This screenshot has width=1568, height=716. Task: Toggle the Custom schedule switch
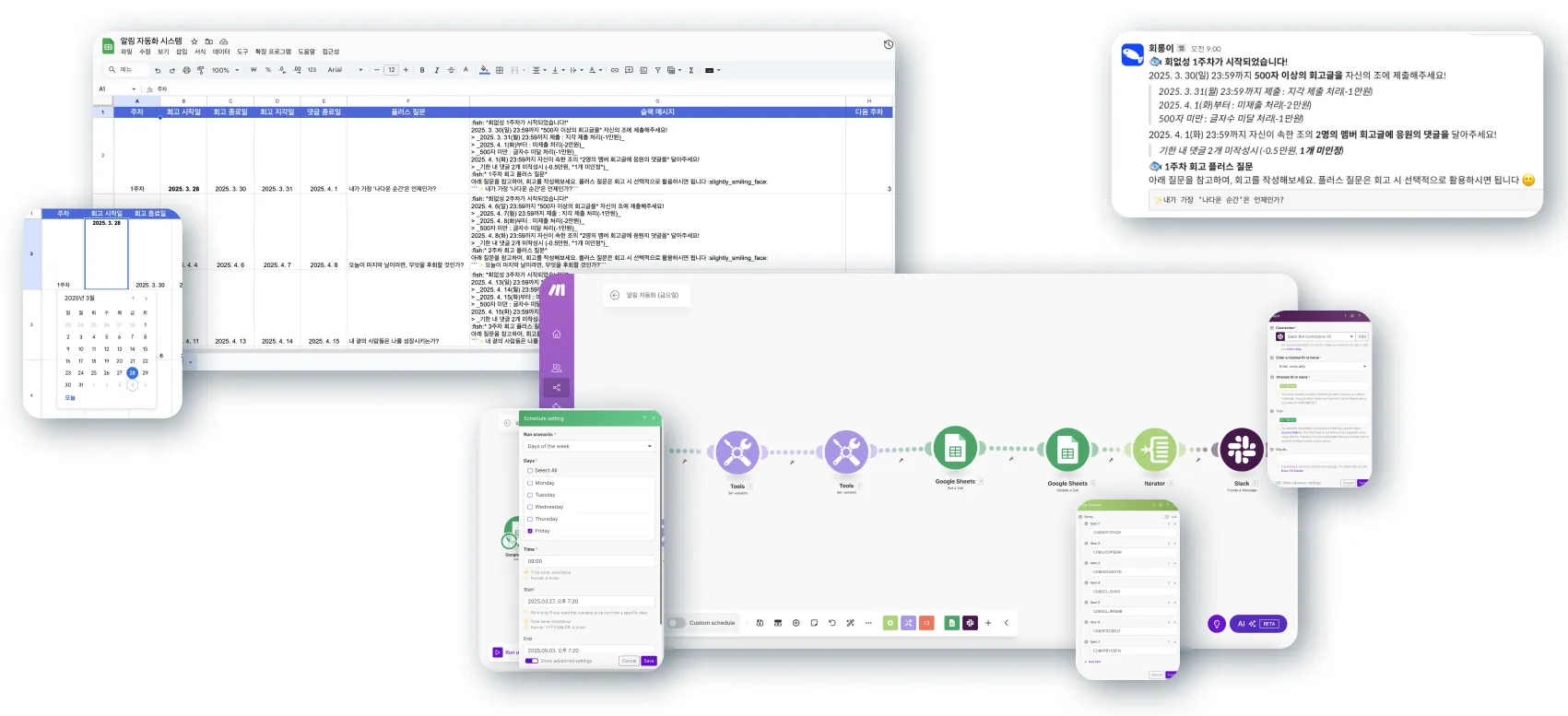[x=676, y=623]
